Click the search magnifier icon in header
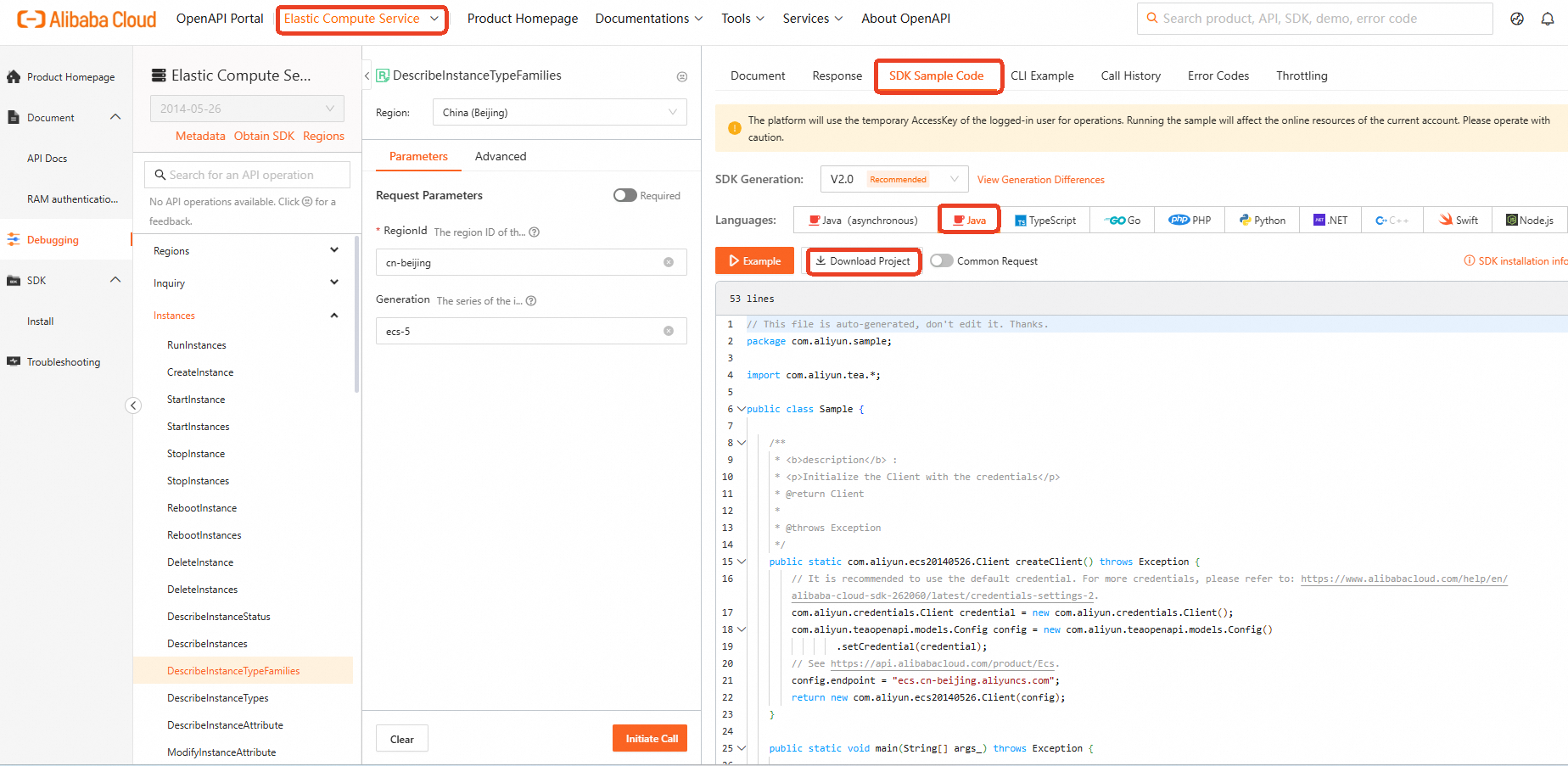 click(x=1152, y=18)
